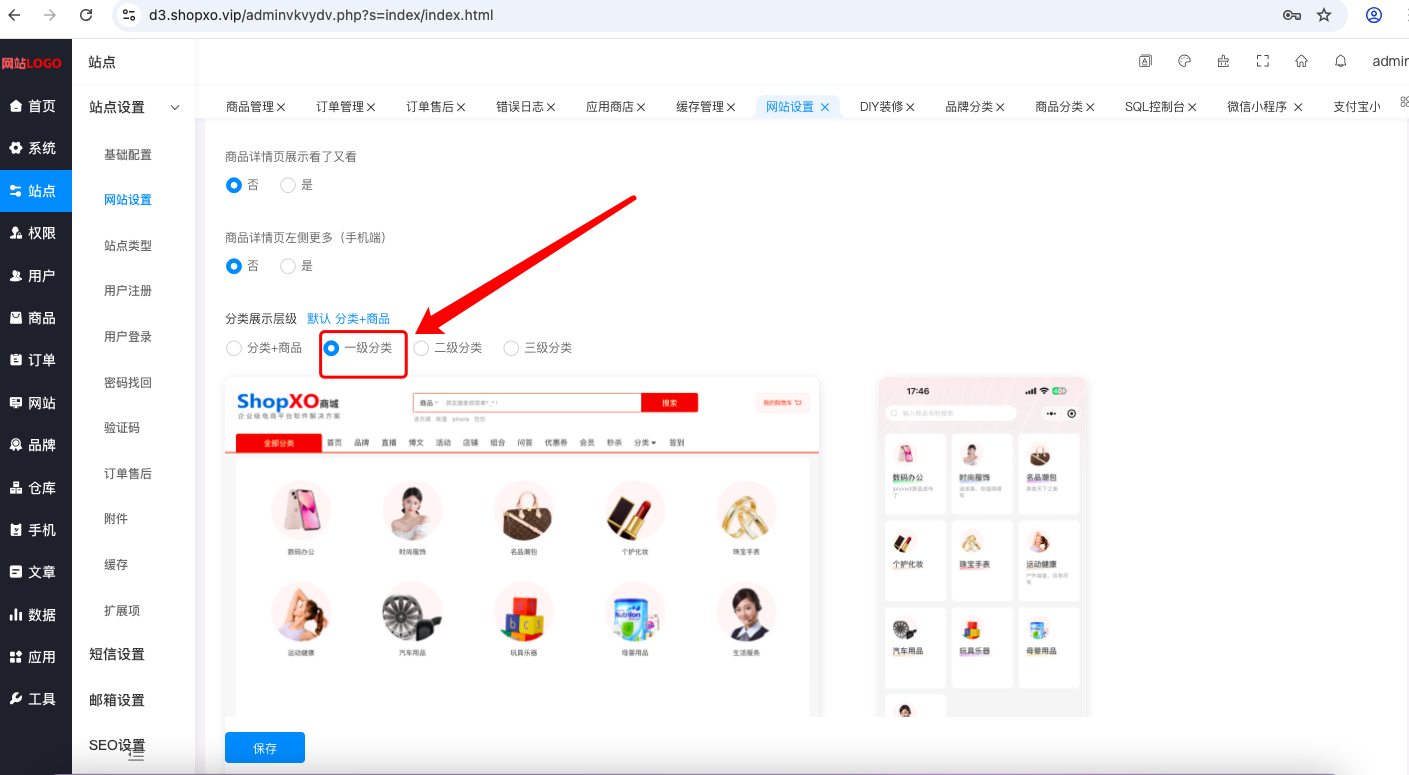
Task: Open the 系统 section in sidebar
Action: 36,148
